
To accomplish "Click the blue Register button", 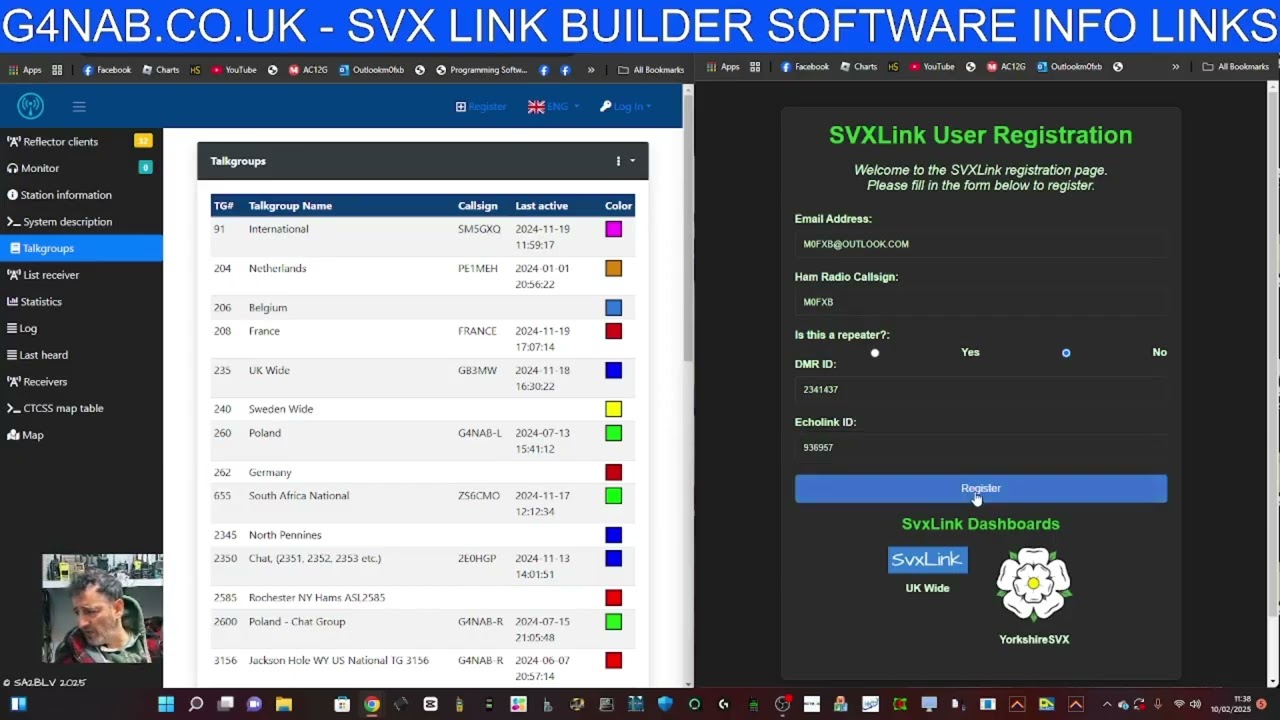I will [980, 489].
